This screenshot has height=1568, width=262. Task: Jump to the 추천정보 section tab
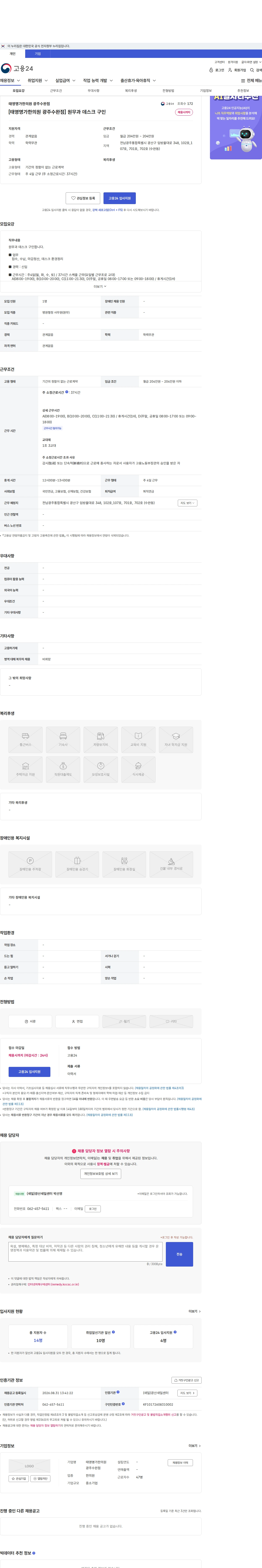(x=243, y=91)
